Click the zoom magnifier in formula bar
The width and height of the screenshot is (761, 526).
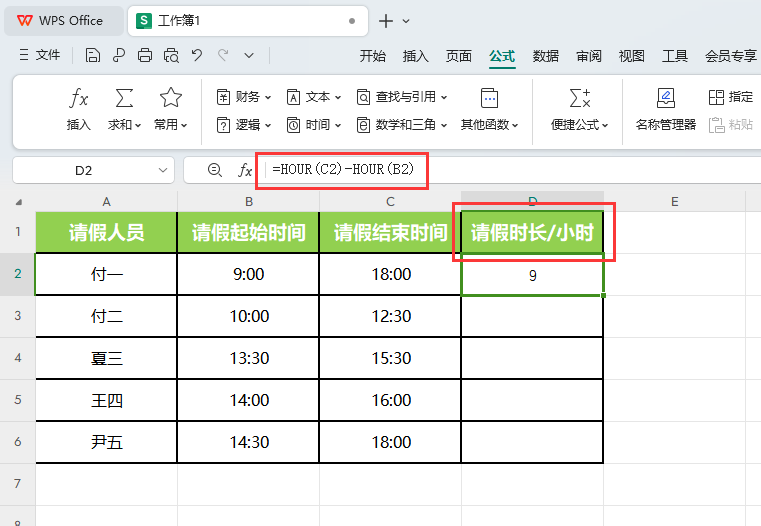(215, 170)
